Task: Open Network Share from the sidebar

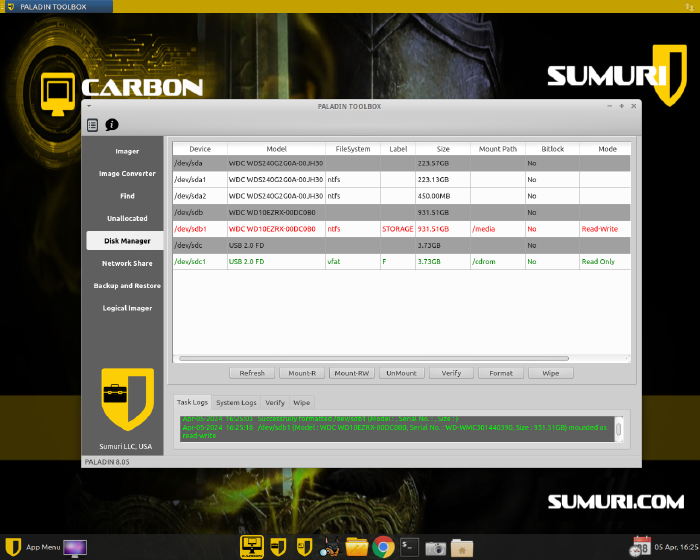Action: tap(127, 263)
